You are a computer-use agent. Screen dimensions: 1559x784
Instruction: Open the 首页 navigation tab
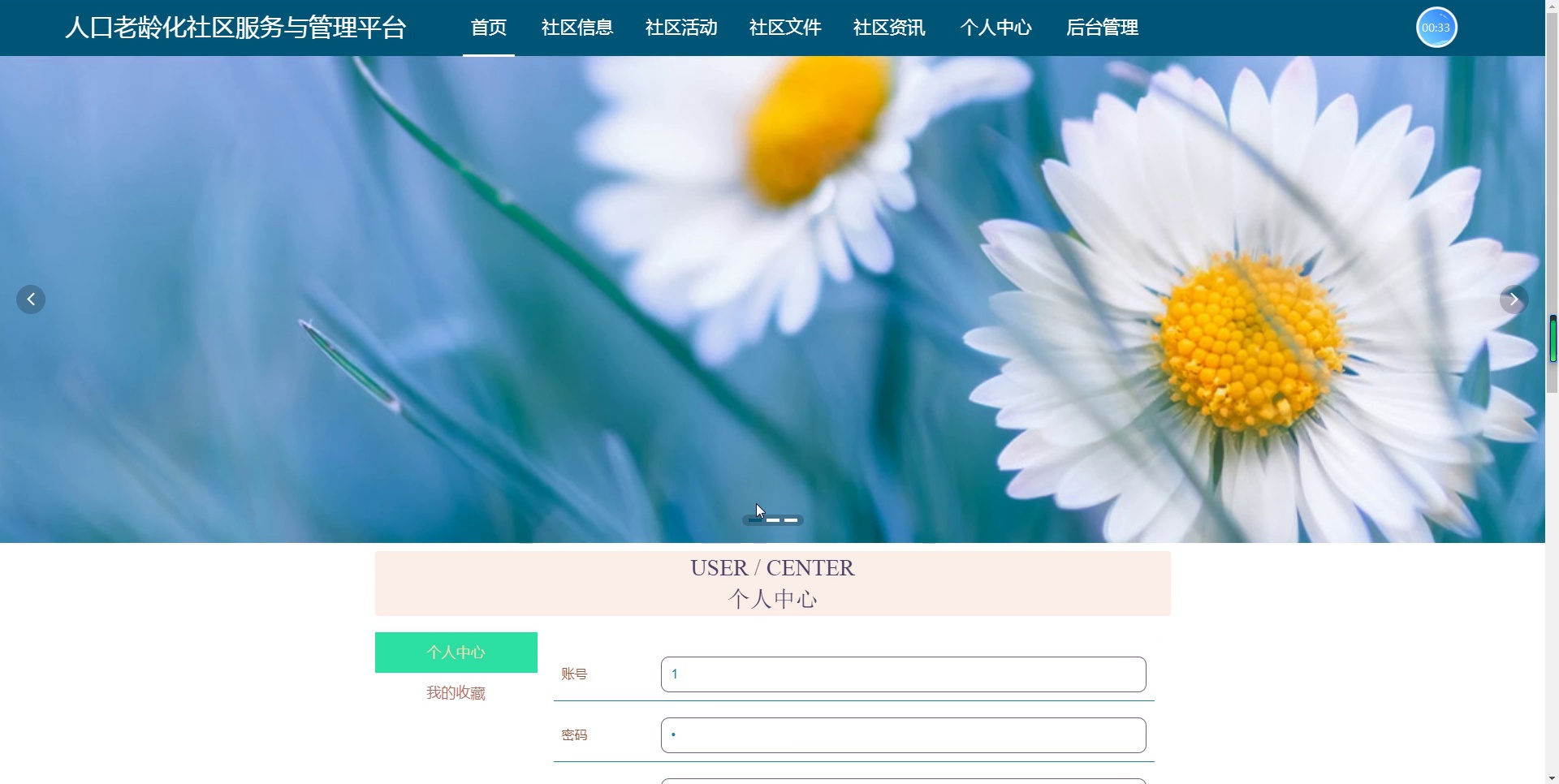(x=489, y=28)
